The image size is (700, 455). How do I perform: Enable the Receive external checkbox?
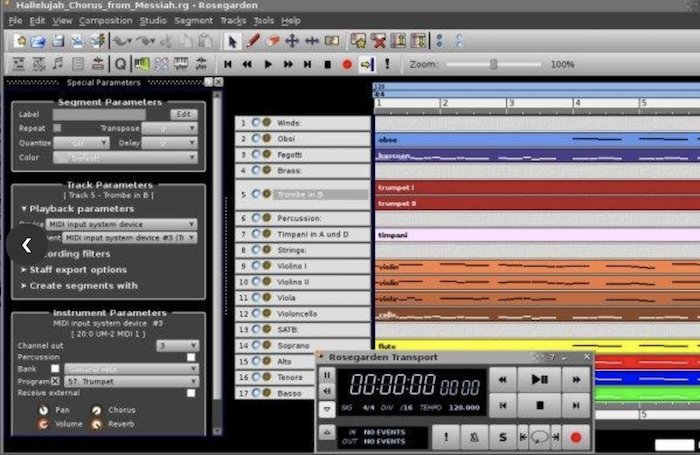[191, 393]
